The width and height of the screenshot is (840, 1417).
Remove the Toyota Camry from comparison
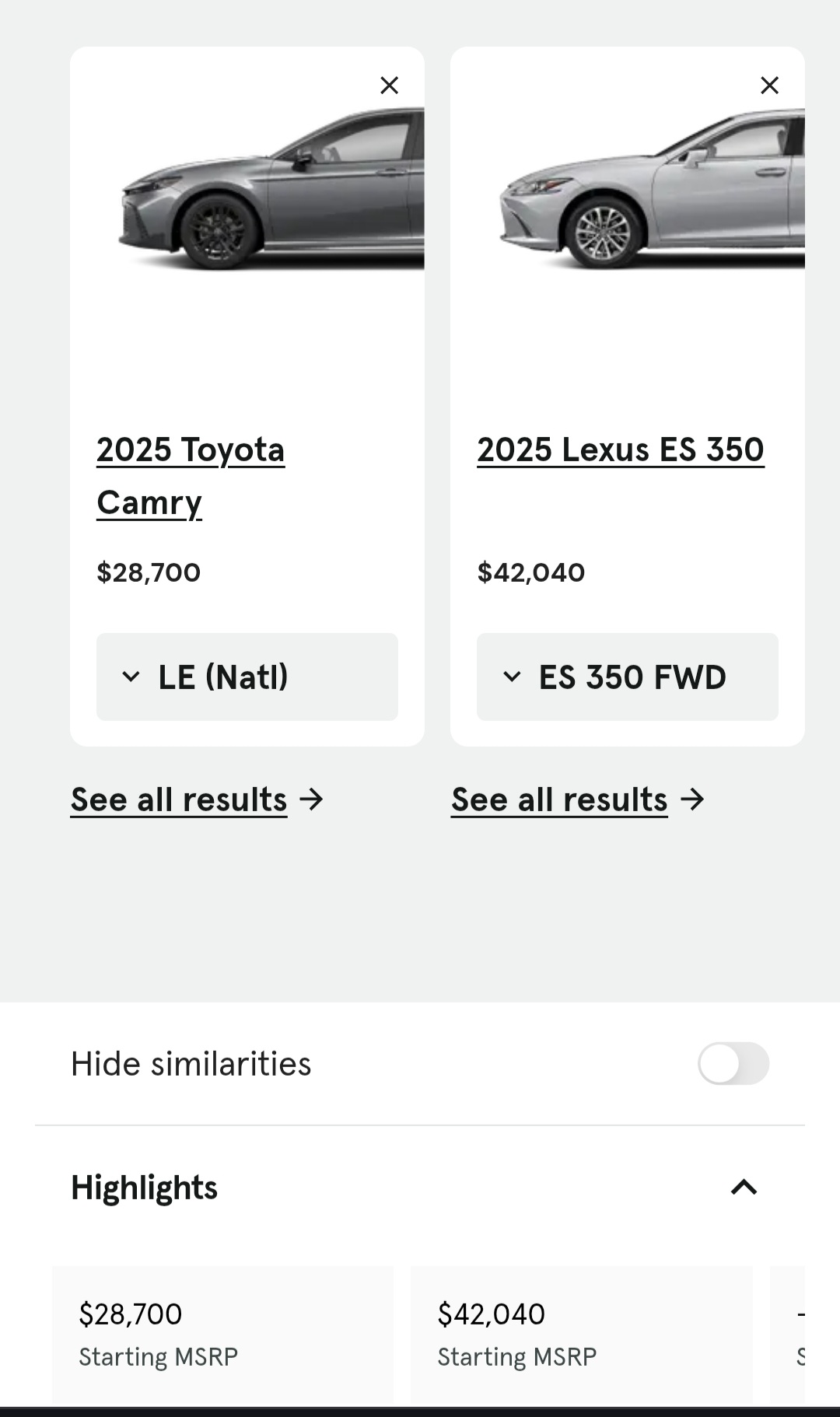pyautogui.click(x=389, y=85)
